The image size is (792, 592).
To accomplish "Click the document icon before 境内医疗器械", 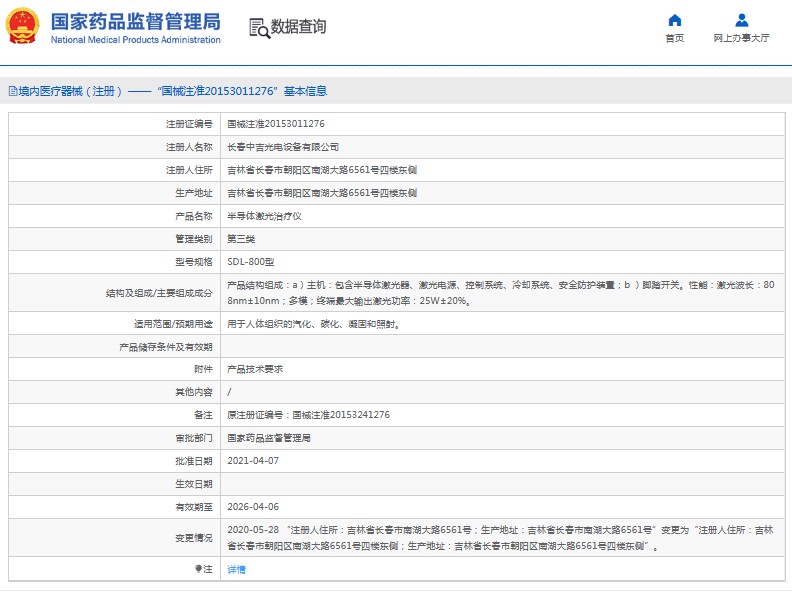I will [13, 91].
